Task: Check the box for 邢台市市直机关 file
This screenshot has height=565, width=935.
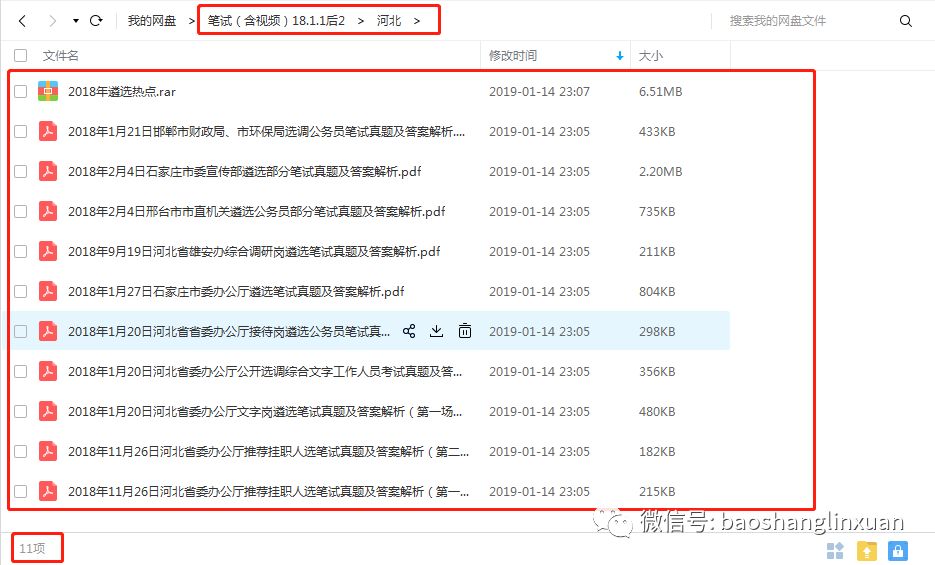Action: coord(21,211)
